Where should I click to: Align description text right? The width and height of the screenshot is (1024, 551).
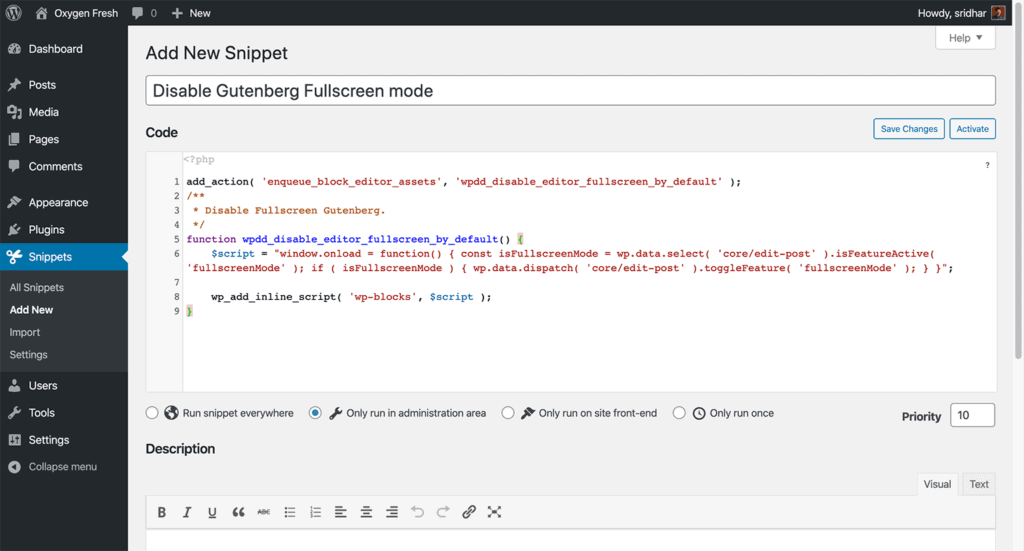tap(392, 512)
